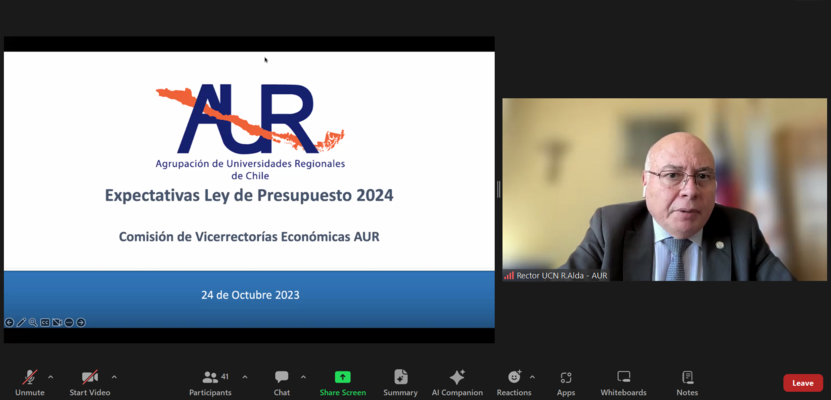Image resolution: width=831 pixels, height=400 pixels.
Task: Click the date '24 de Octubre 2023'
Action: 250,295
